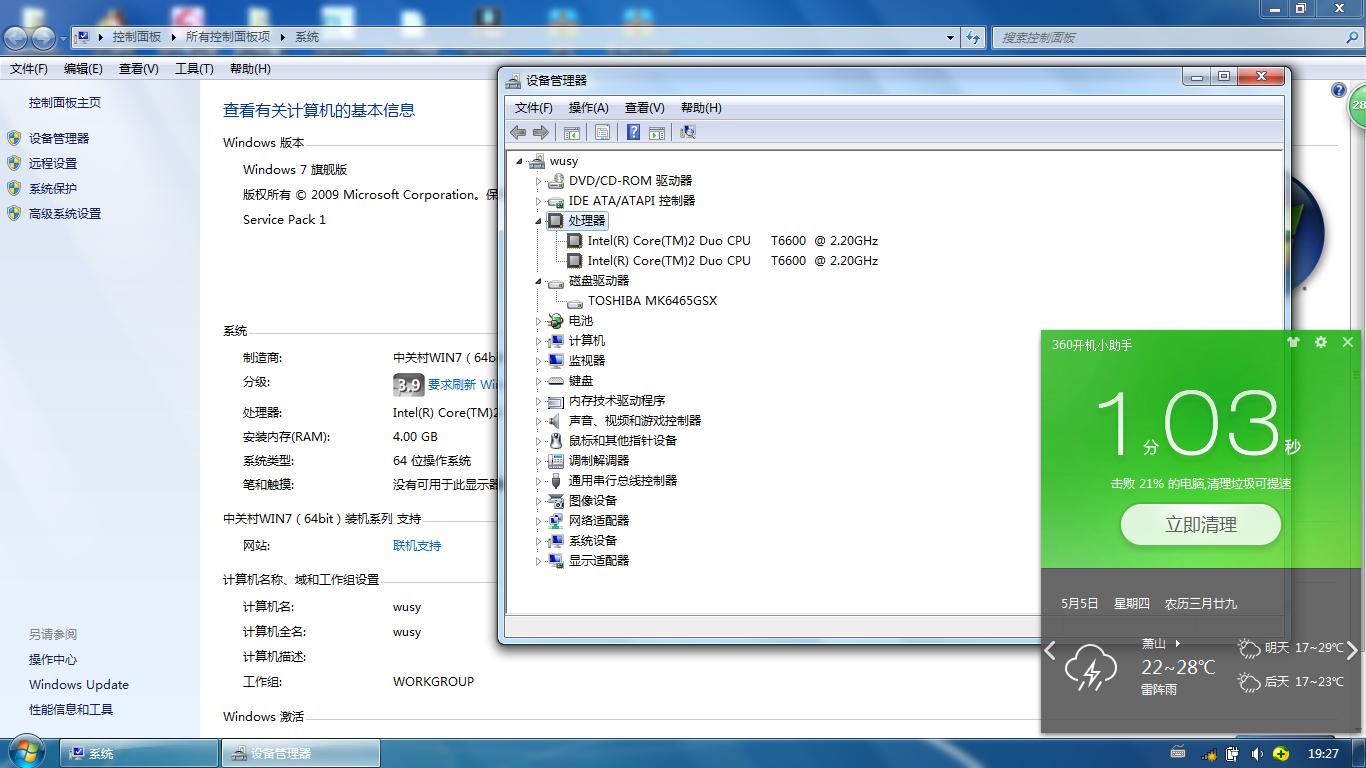Viewport: 1366px width, 768px height.
Task: Open the 联机支持 online support link
Action: click(x=417, y=546)
